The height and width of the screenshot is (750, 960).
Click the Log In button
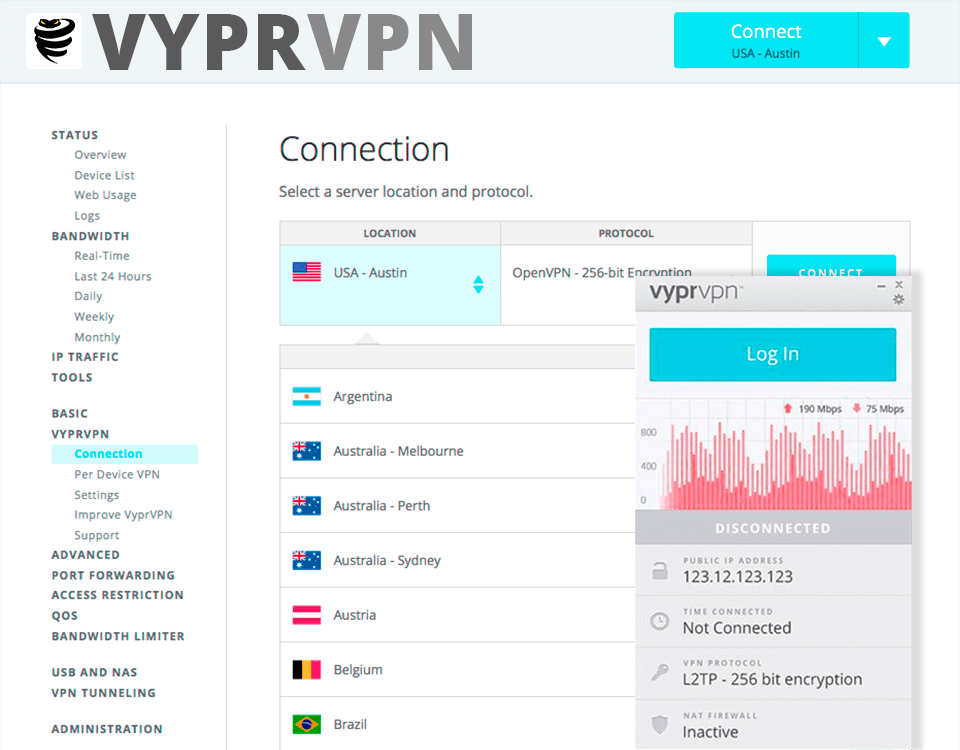tap(773, 354)
